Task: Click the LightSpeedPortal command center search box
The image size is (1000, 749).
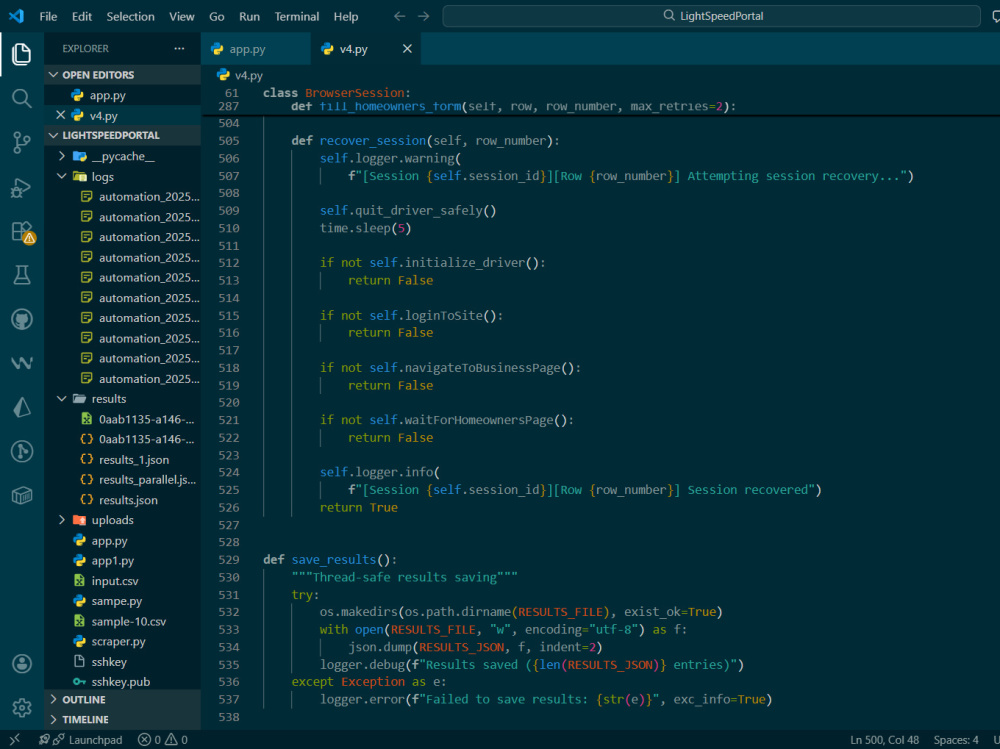Action: click(x=711, y=16)
